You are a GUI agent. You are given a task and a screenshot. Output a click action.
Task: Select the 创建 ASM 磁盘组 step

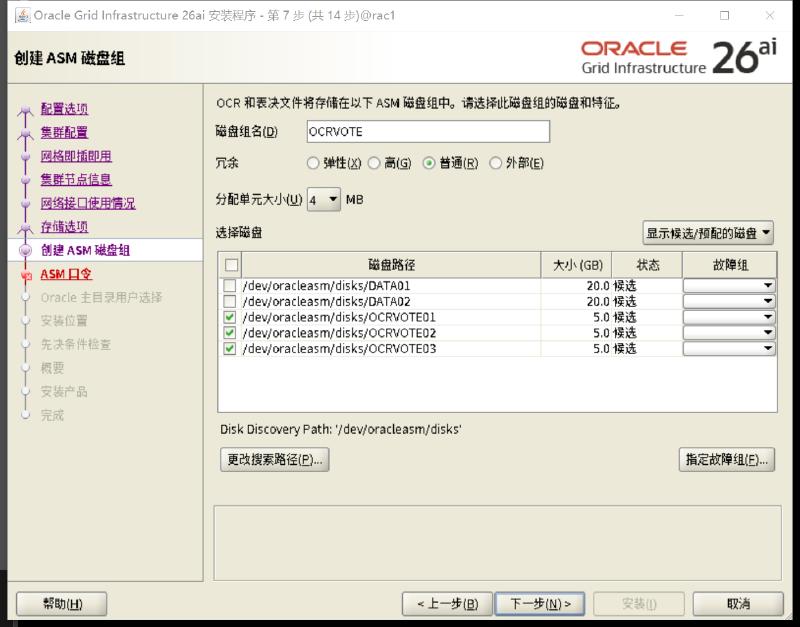[85, 250]
